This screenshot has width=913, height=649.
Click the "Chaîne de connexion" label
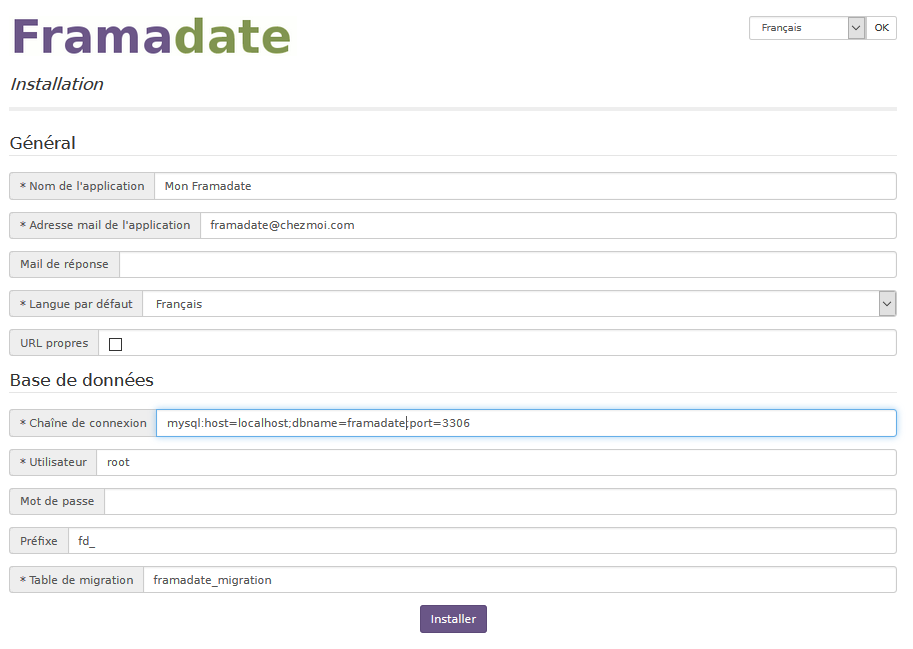click(83, 423)
